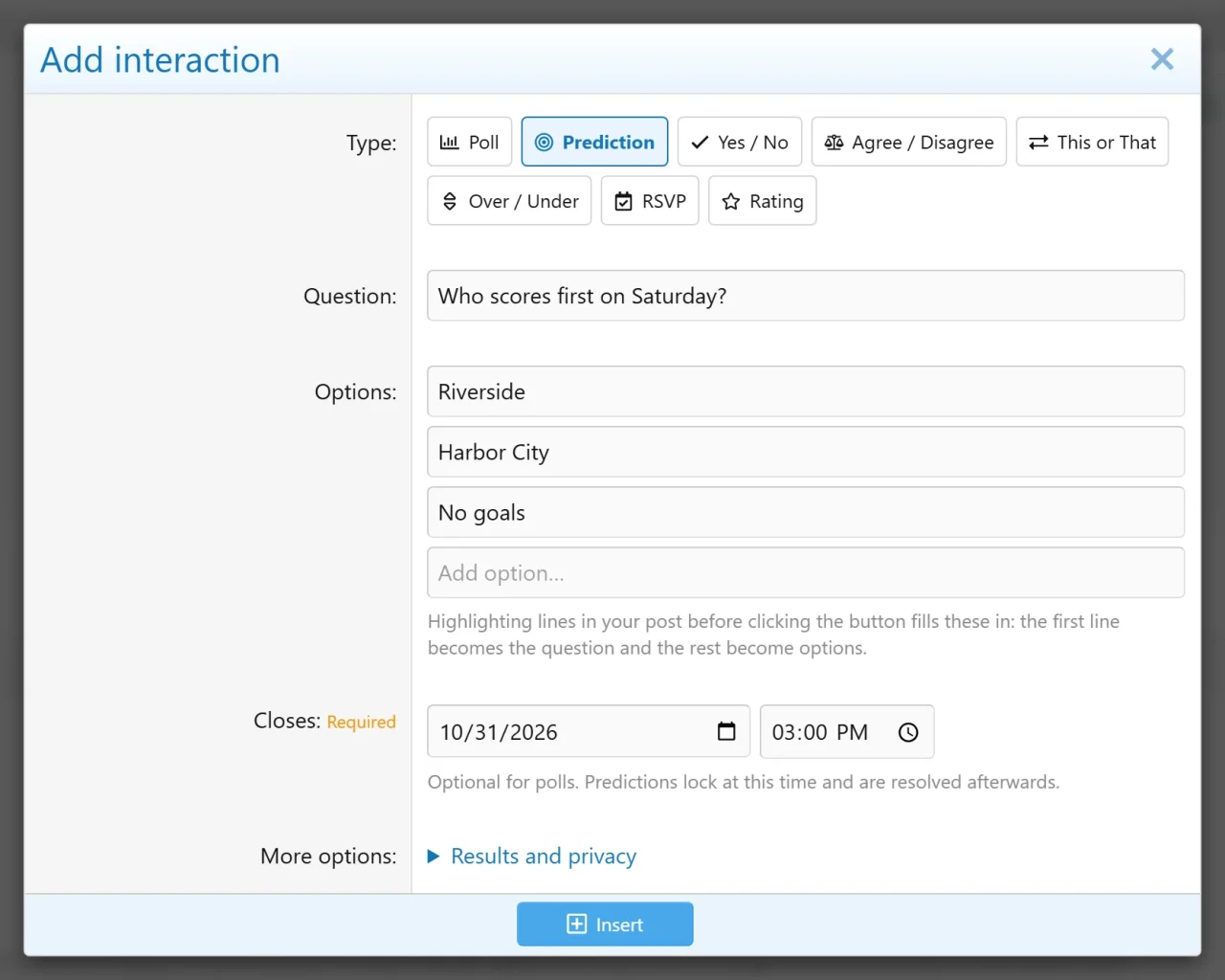Edit the Riverside option field
This screenshot has width=1225, height=980.
pos(806,391)
